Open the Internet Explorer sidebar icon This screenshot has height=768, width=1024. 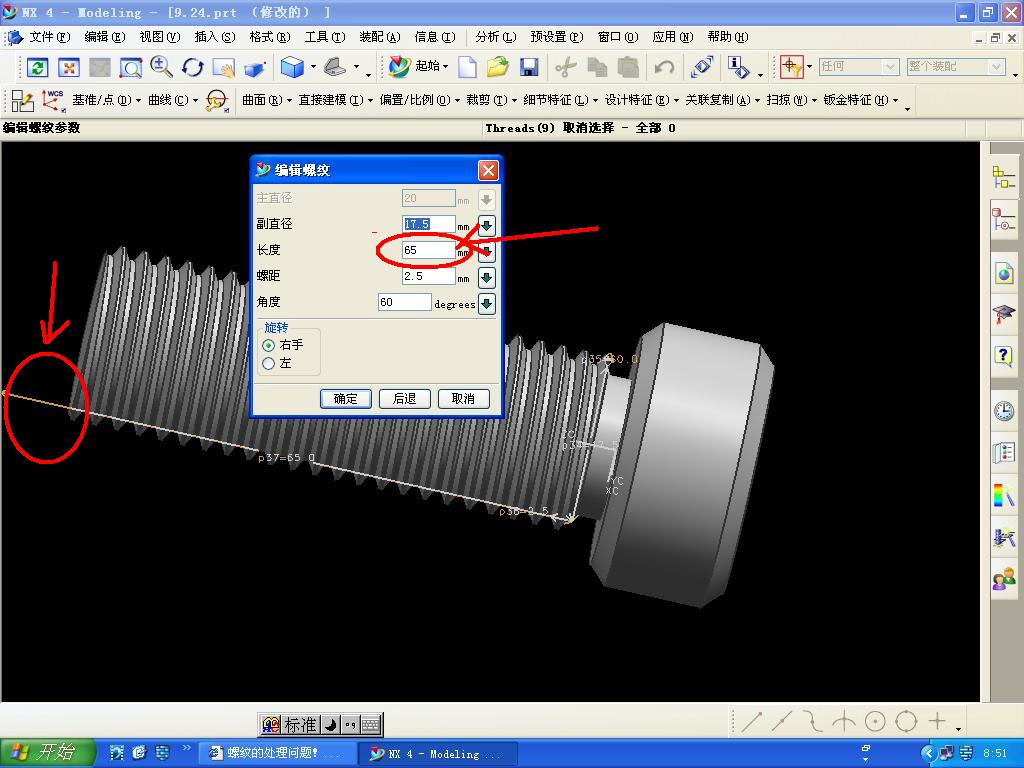[1003, 272]
